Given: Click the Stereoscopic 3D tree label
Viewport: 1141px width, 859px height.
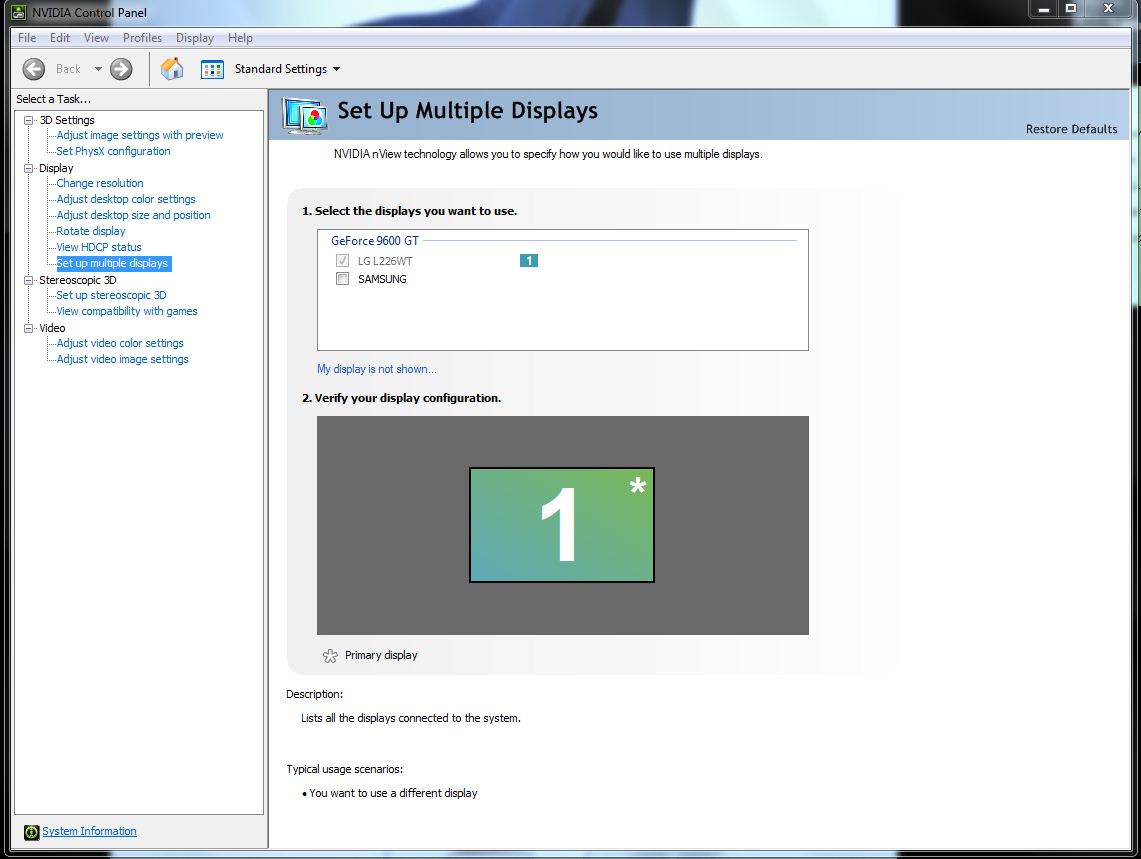Looking at the screenshot, I should point(78,280).
